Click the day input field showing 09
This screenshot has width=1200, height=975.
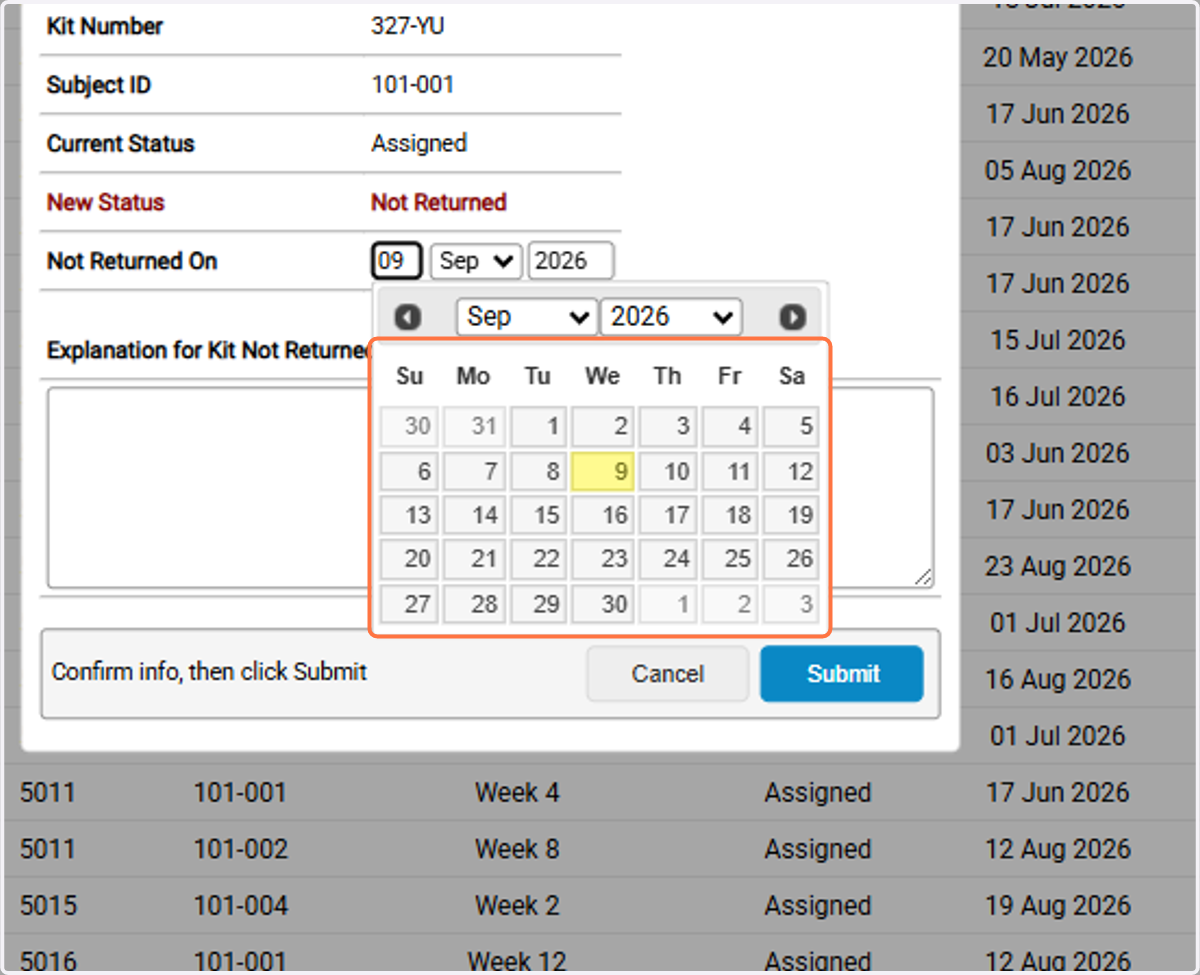pyautogui.click(x=397, y=261)
